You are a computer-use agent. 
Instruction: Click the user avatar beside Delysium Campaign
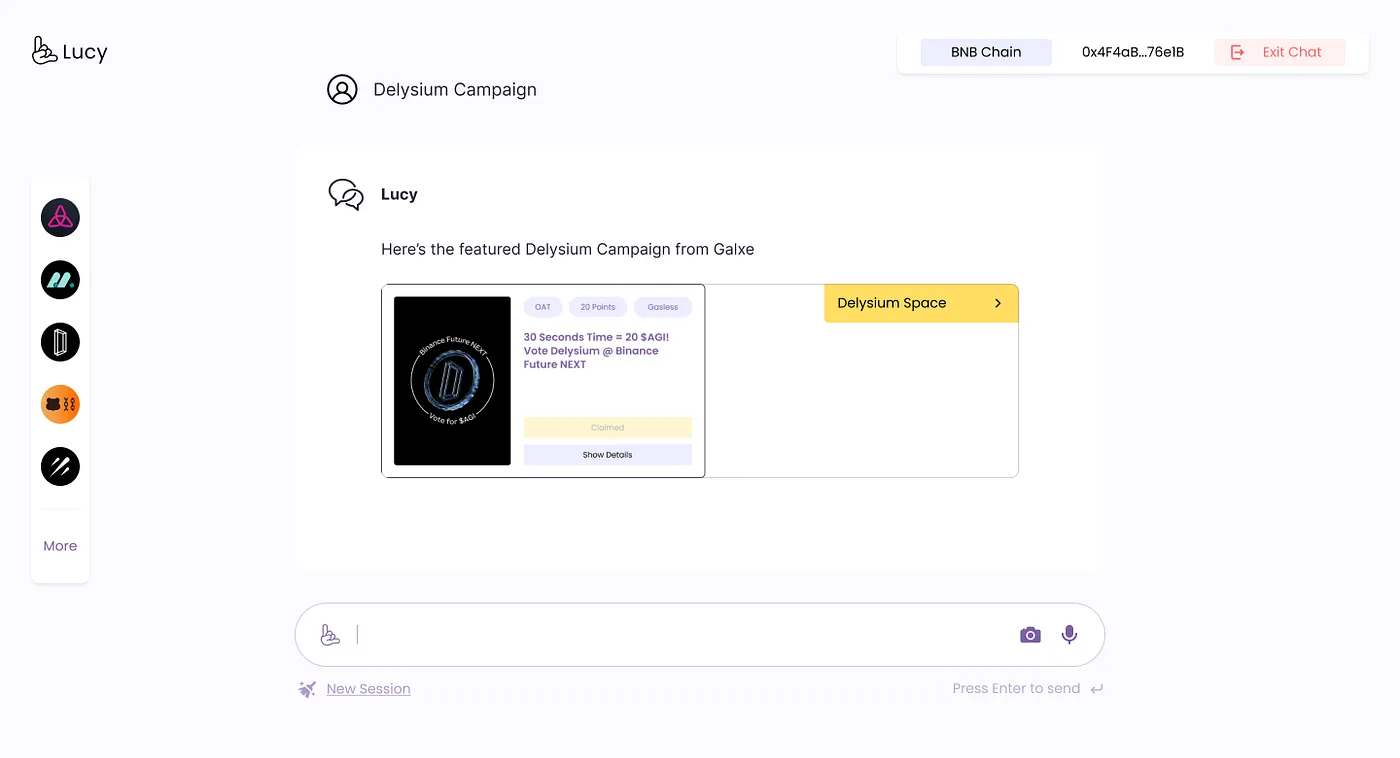click(342, 89)
